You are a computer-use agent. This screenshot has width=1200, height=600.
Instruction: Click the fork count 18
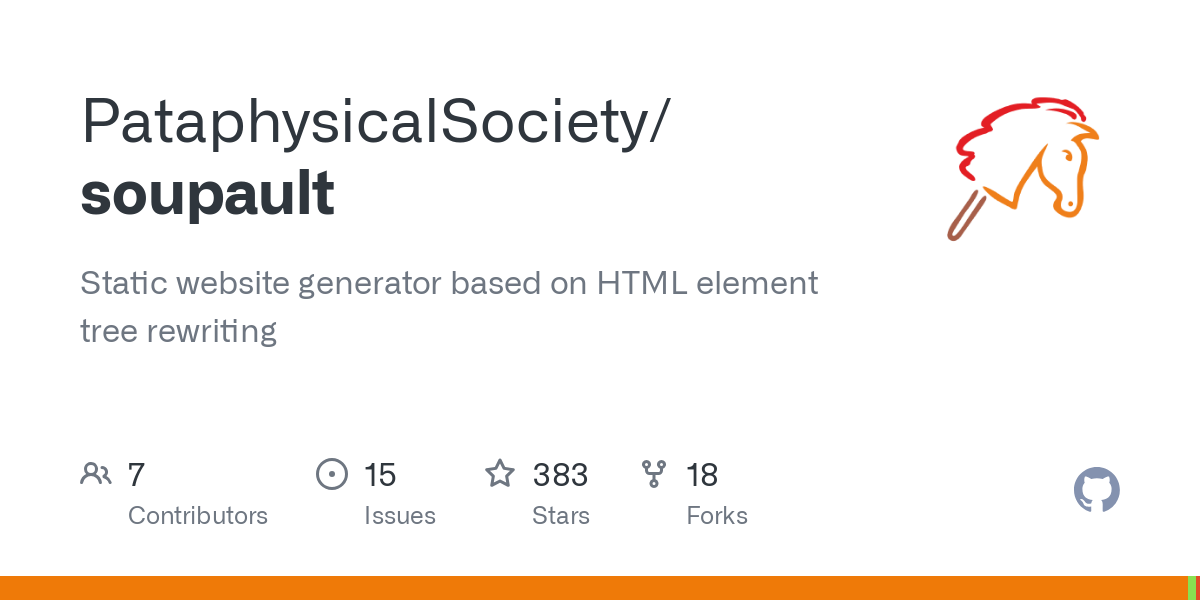[x=702, y=474]
